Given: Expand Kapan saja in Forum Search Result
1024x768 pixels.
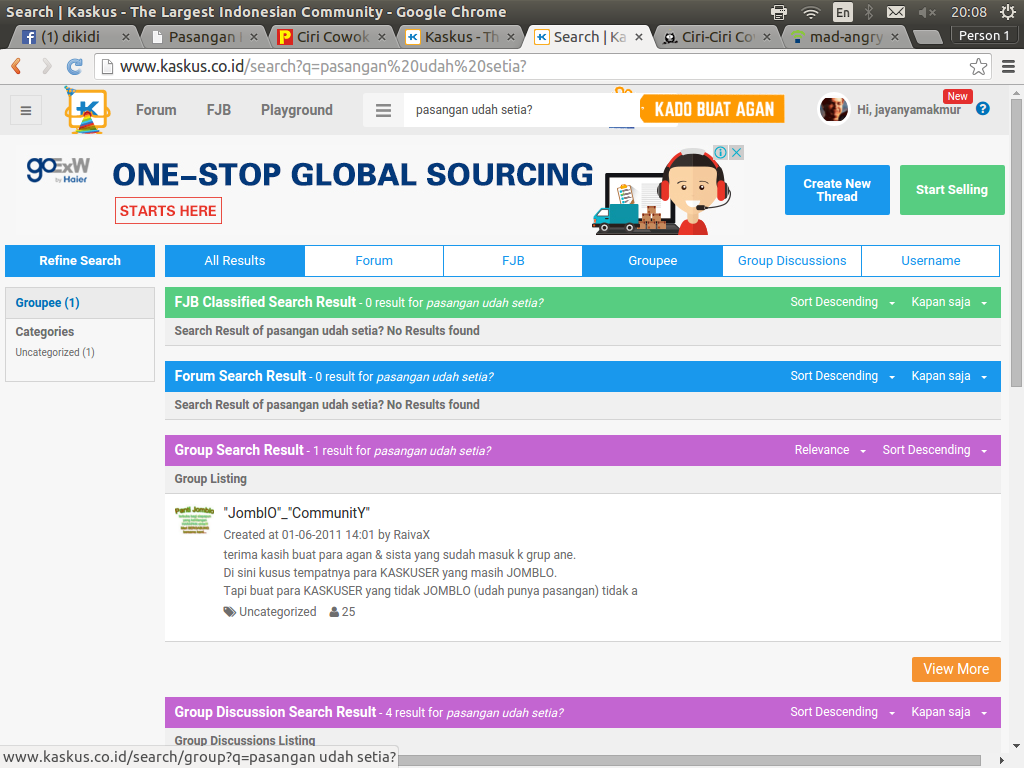Looking at the screenshot, I should tap(950, 376).
